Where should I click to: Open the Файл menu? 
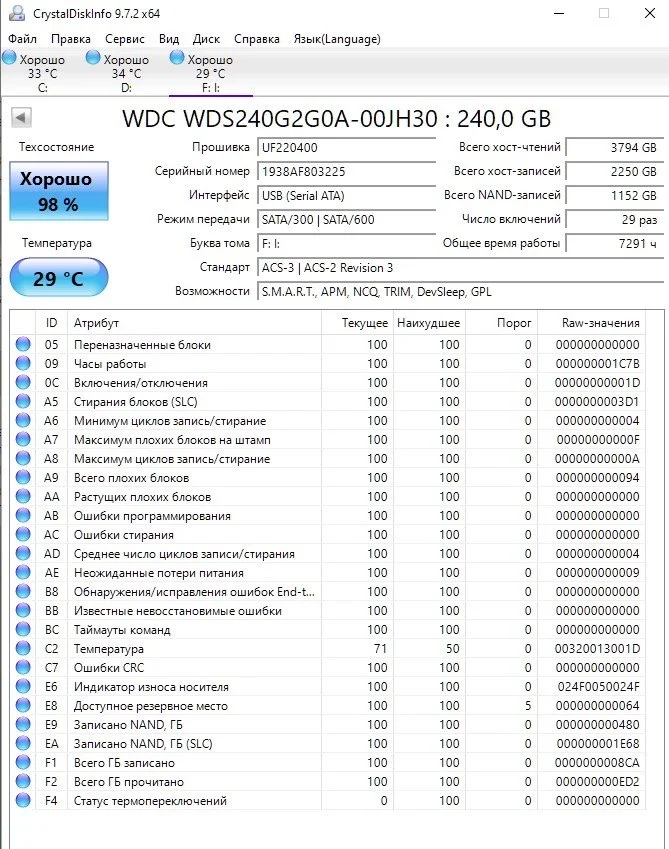pos(22,39)
